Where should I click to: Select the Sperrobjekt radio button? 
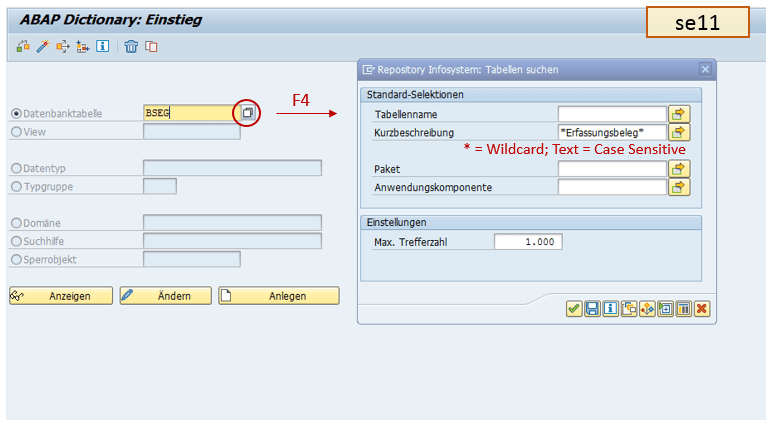pyautogui.click(x=16, y=259)
